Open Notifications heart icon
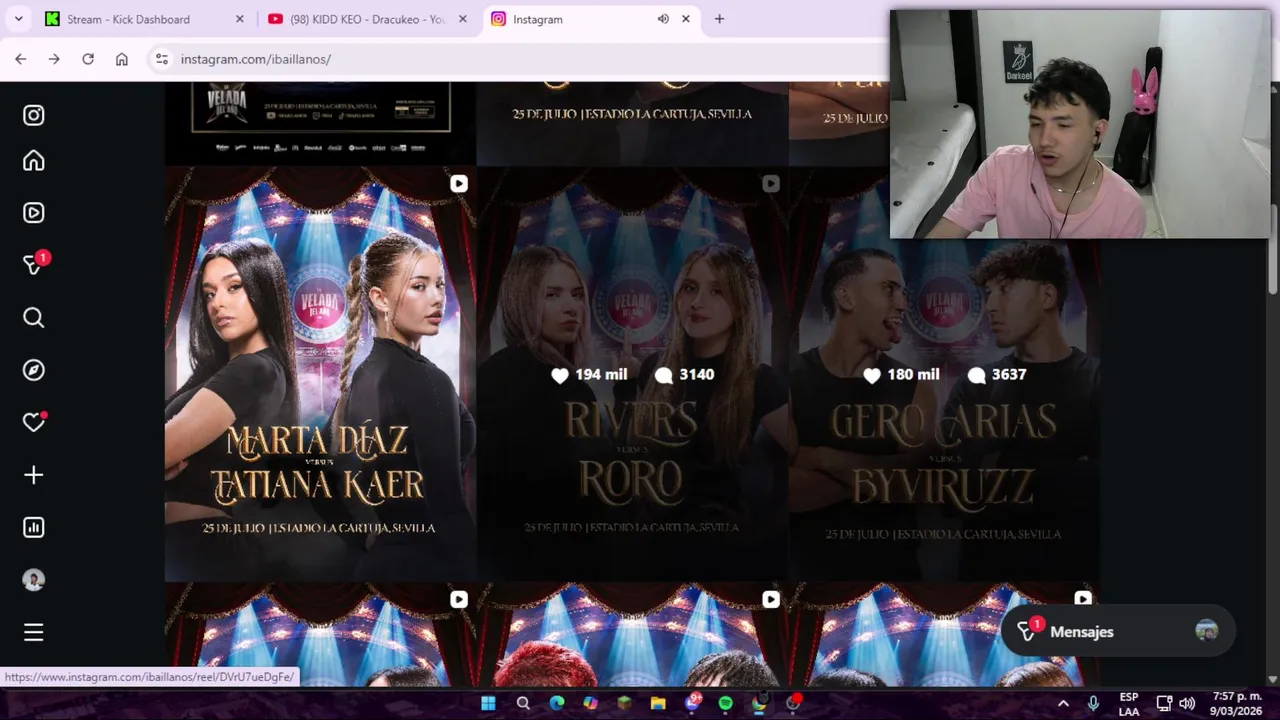This screenshot has width=1280, height=720. (x=34, y=422)
